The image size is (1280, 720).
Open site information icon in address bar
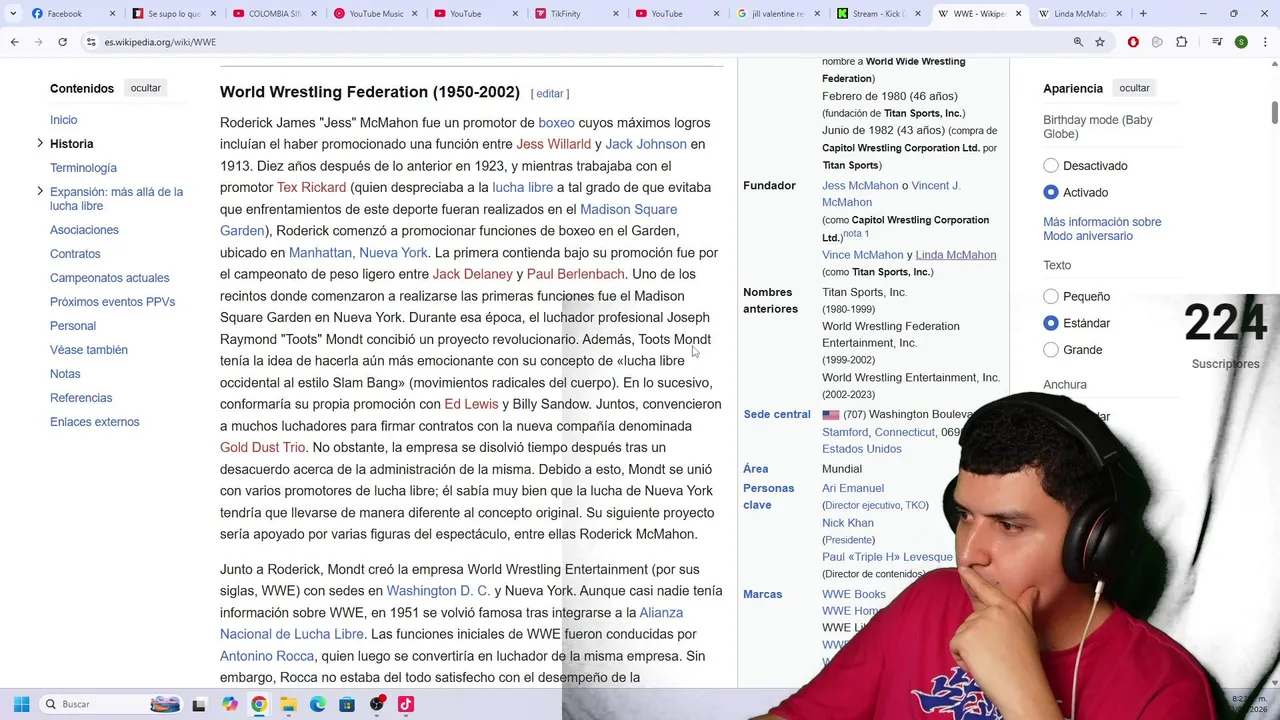coord(92,42)
